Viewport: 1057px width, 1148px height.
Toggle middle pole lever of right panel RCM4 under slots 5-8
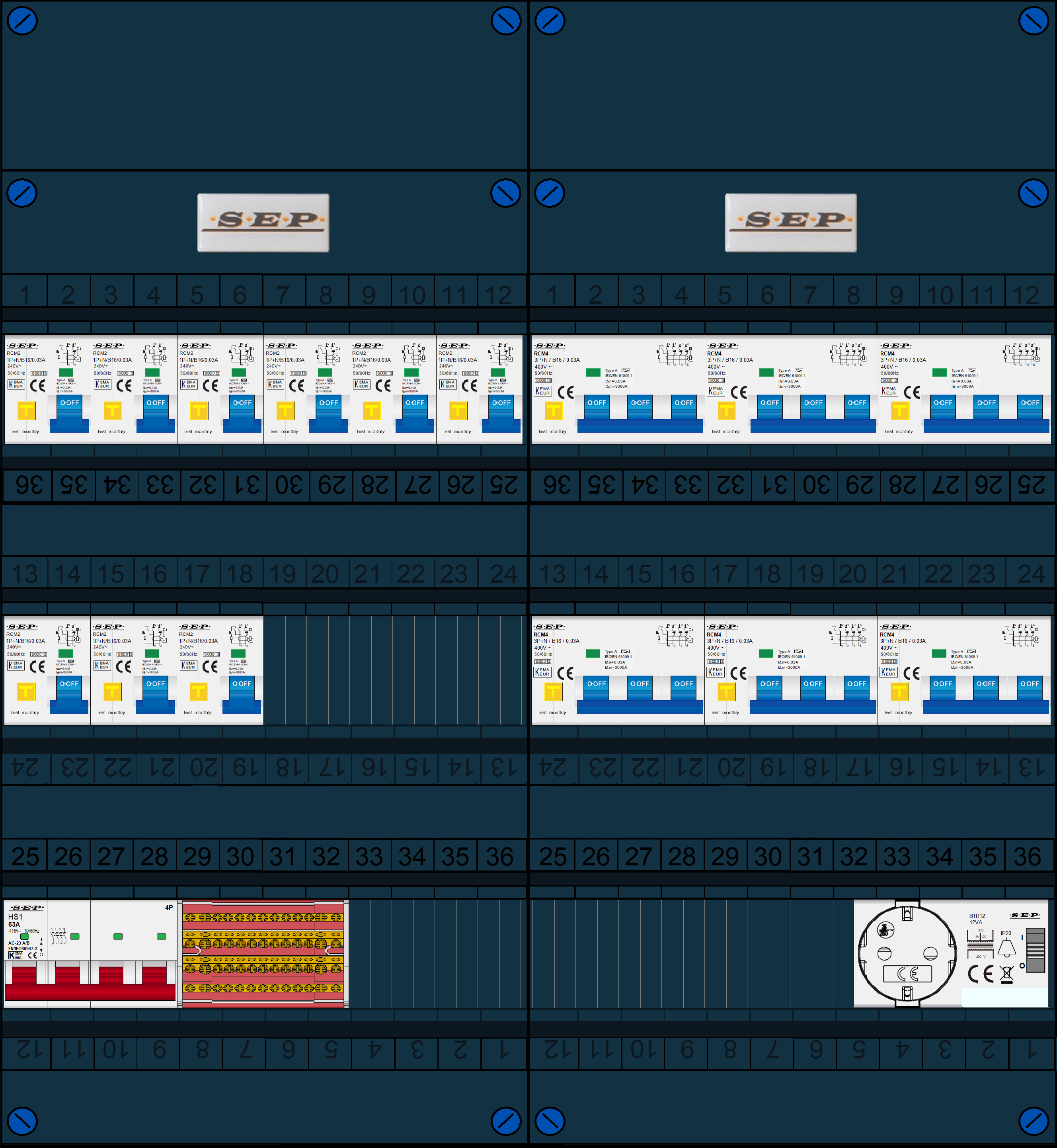click(x=813, y=407)
